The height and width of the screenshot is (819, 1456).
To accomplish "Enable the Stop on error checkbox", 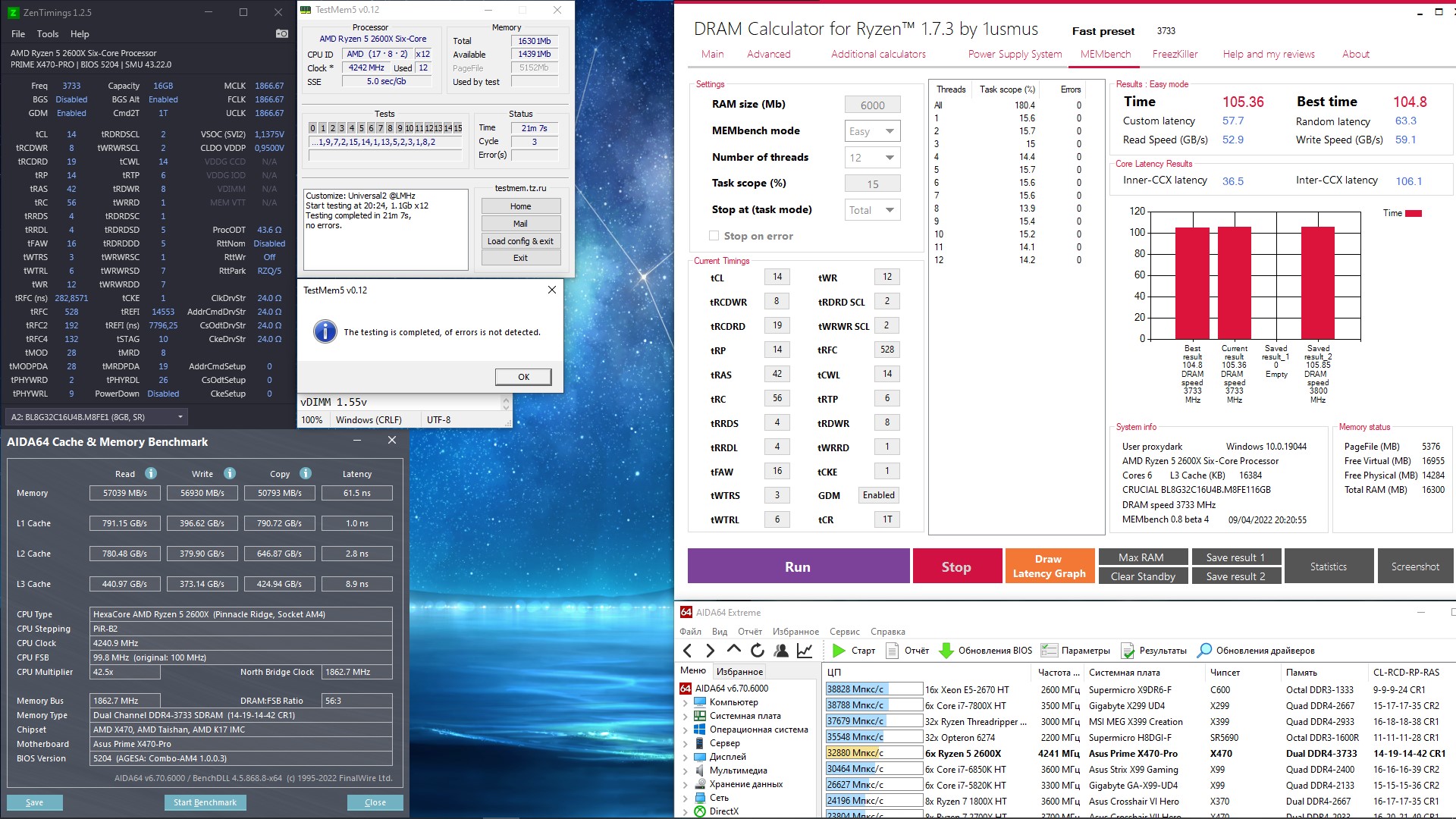I will click(x=714, y=236).
